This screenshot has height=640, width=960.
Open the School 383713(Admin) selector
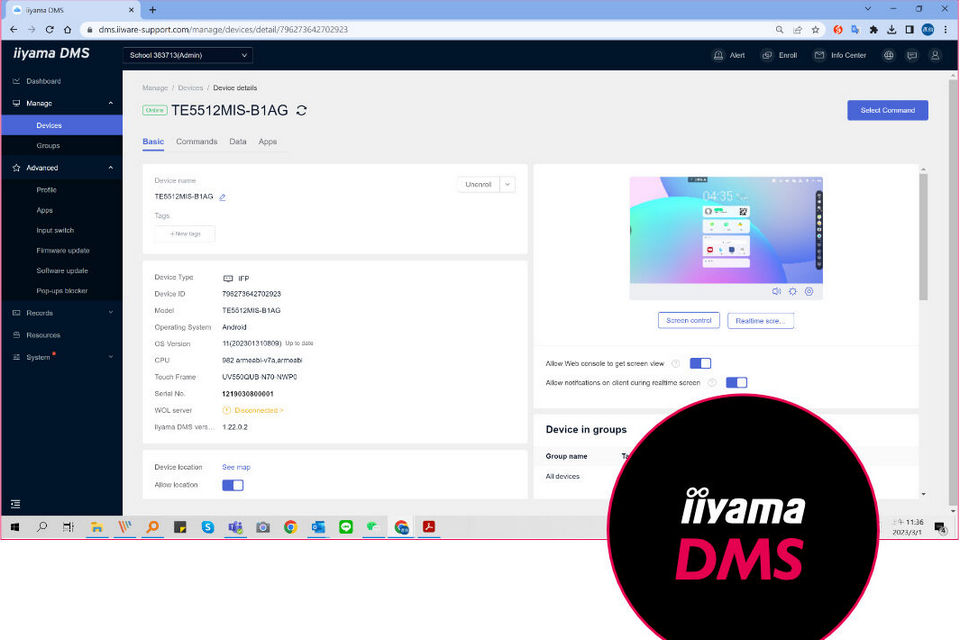(x=187, y=55)
